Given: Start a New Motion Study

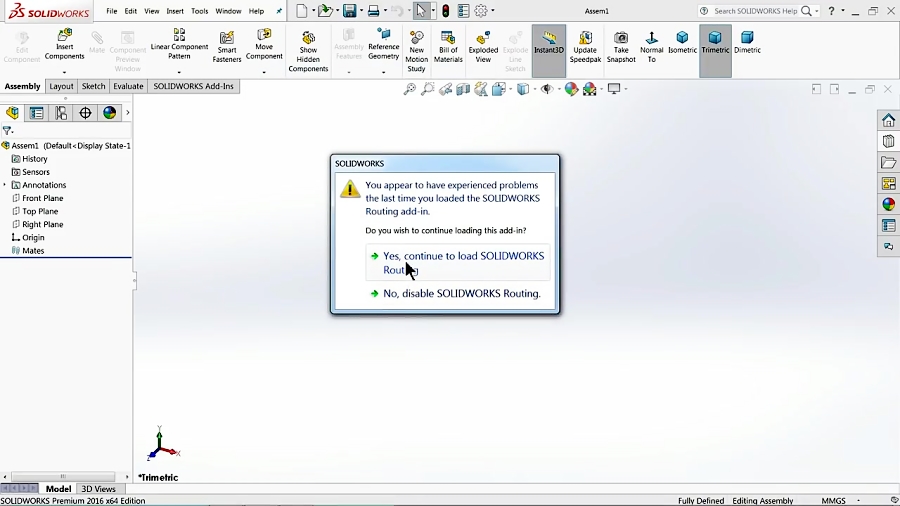Looking at the screenshot, I should (x=416, y=51).
